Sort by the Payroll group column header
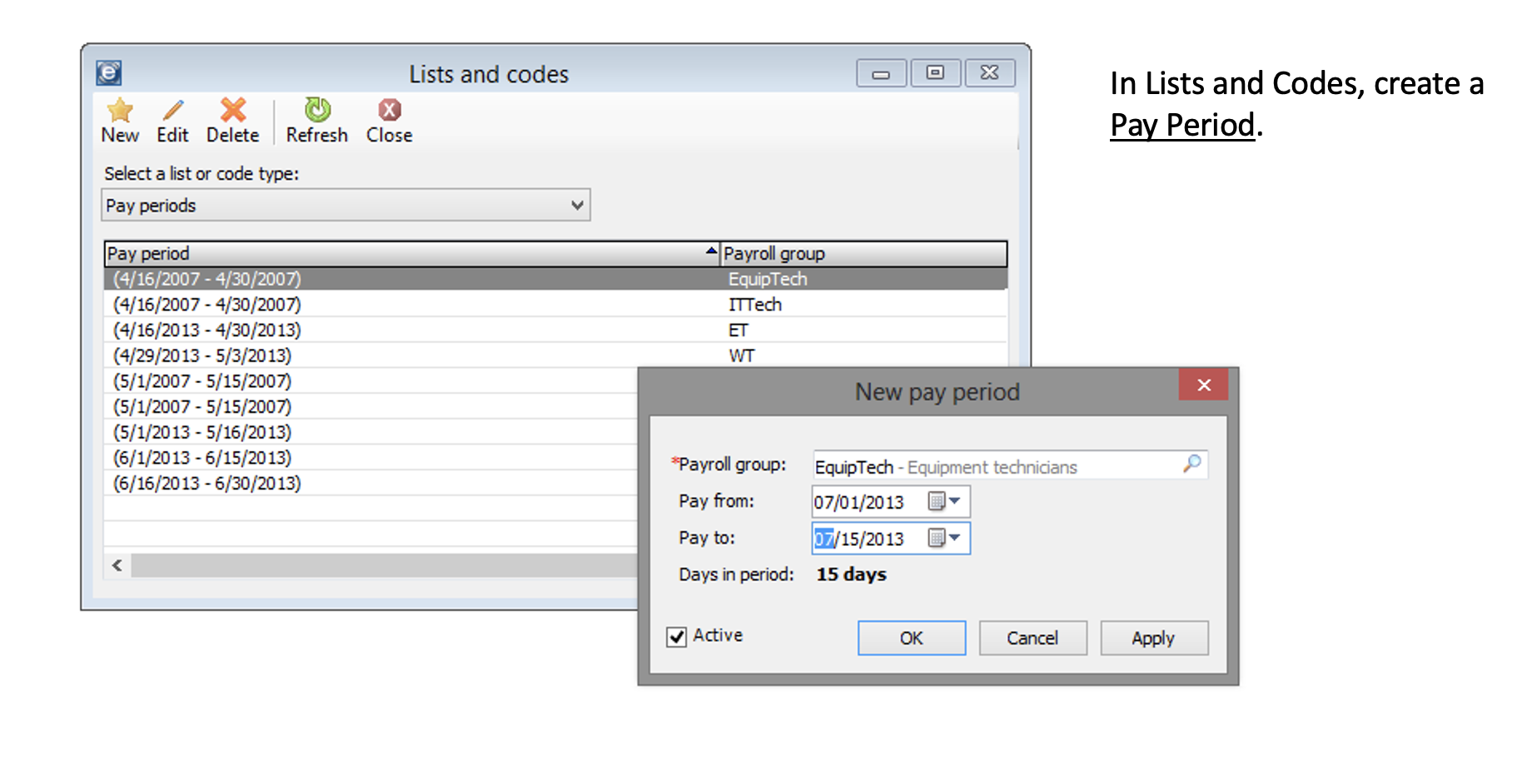 tap(863, 254)
